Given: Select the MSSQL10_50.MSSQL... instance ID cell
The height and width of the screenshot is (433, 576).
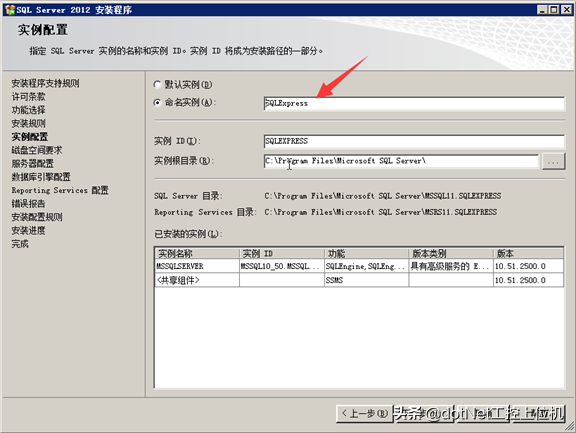Looking at the screenshot, I should click(282, 266).
